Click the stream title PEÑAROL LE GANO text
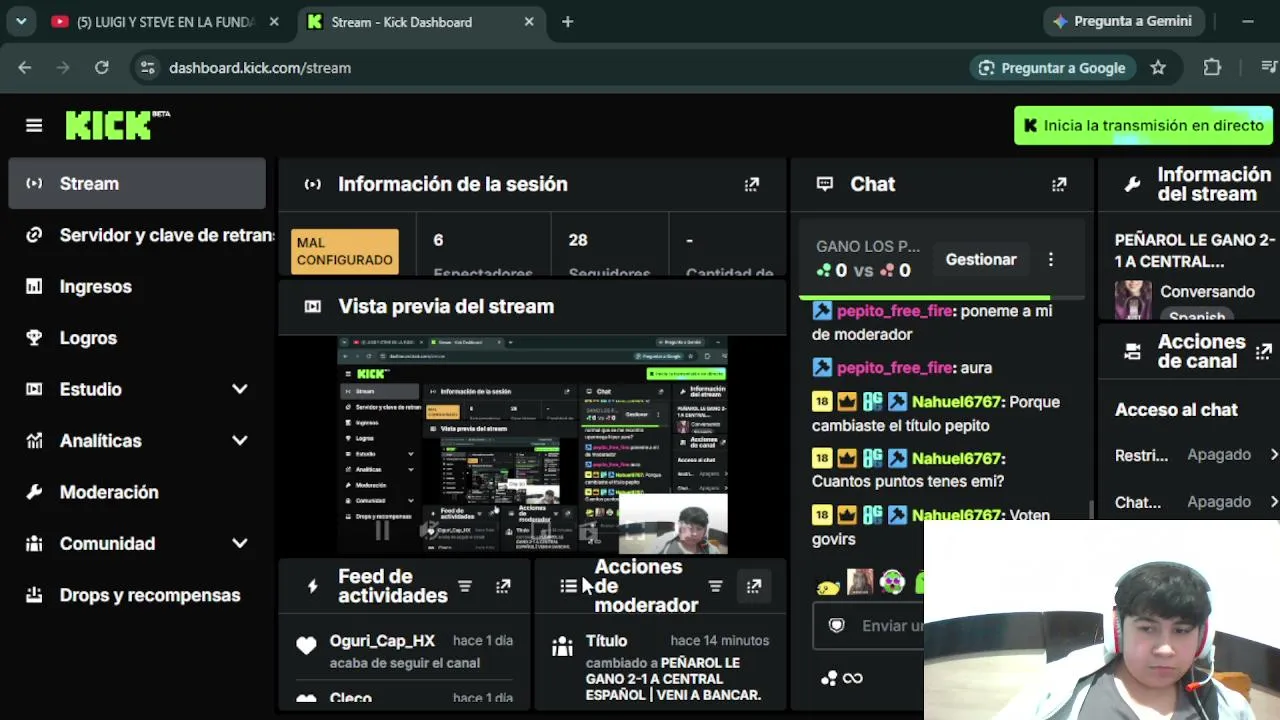This screenshot has width=1280, height=720. point(1195,251)
